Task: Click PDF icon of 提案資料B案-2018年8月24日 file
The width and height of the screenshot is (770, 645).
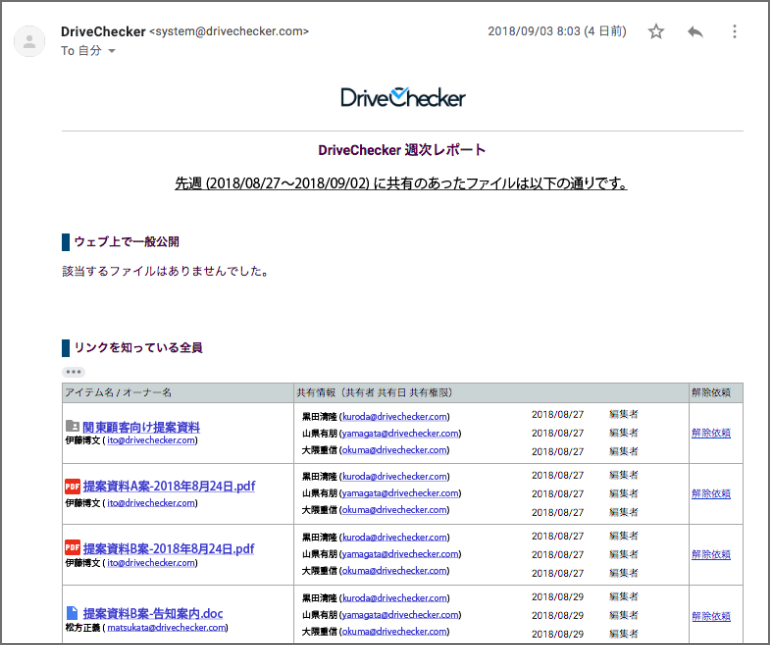Action: (73, 547)
